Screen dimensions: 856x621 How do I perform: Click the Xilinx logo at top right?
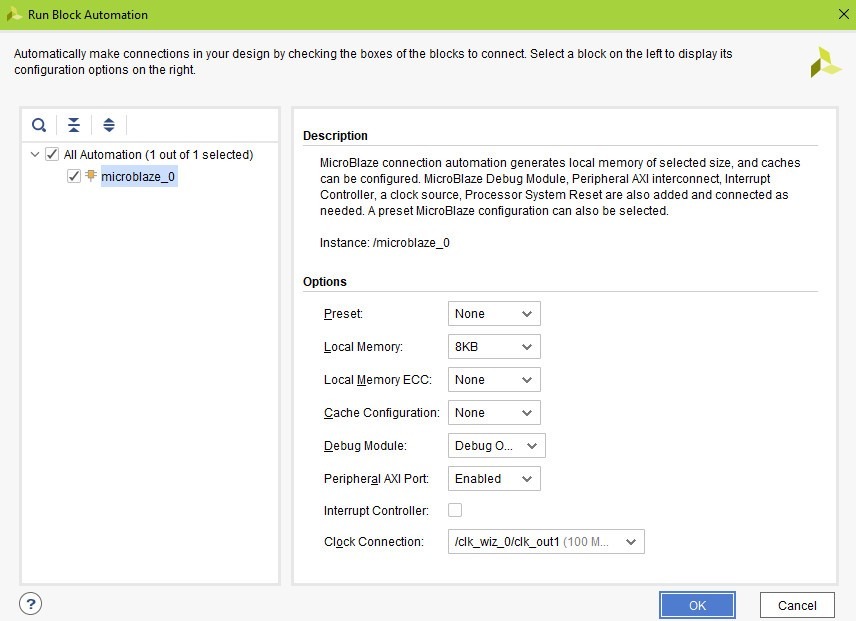825,61
